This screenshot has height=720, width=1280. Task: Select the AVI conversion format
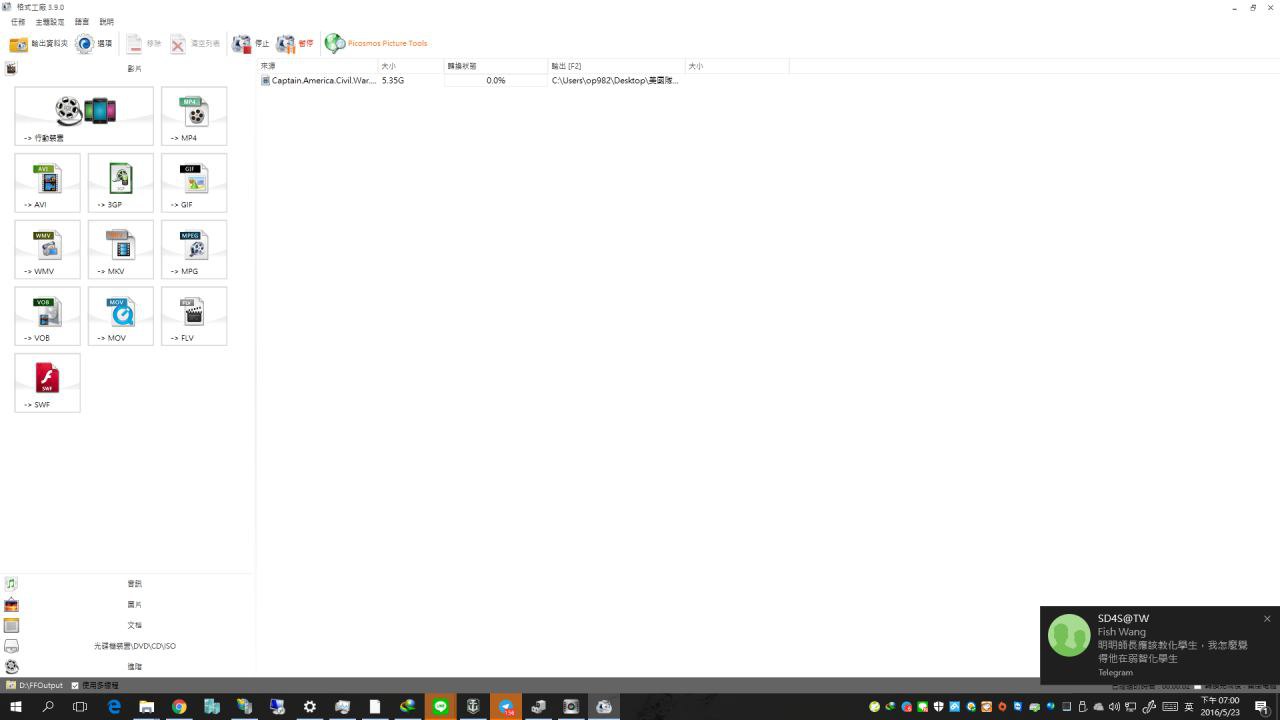point(48,182)
